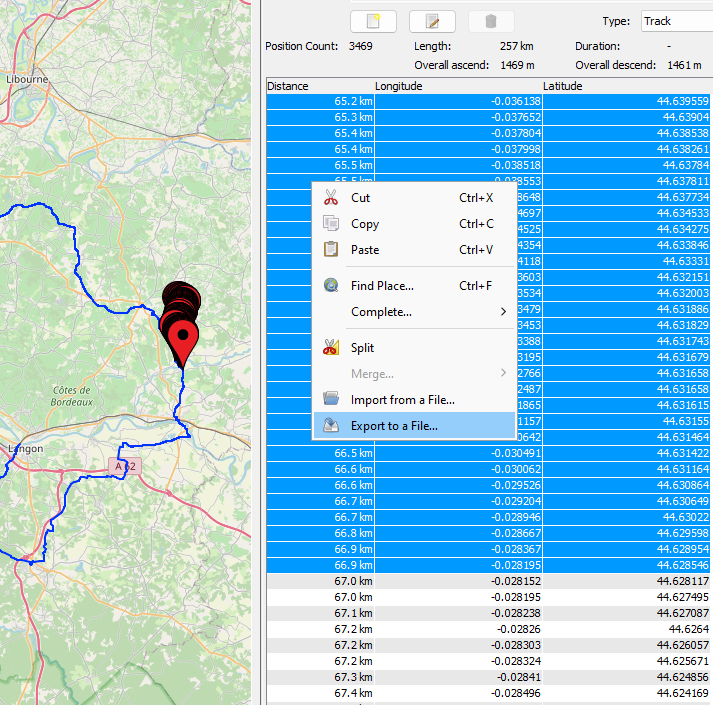
Task: Click the Copy icon in context menu
Action: (331, 224)
